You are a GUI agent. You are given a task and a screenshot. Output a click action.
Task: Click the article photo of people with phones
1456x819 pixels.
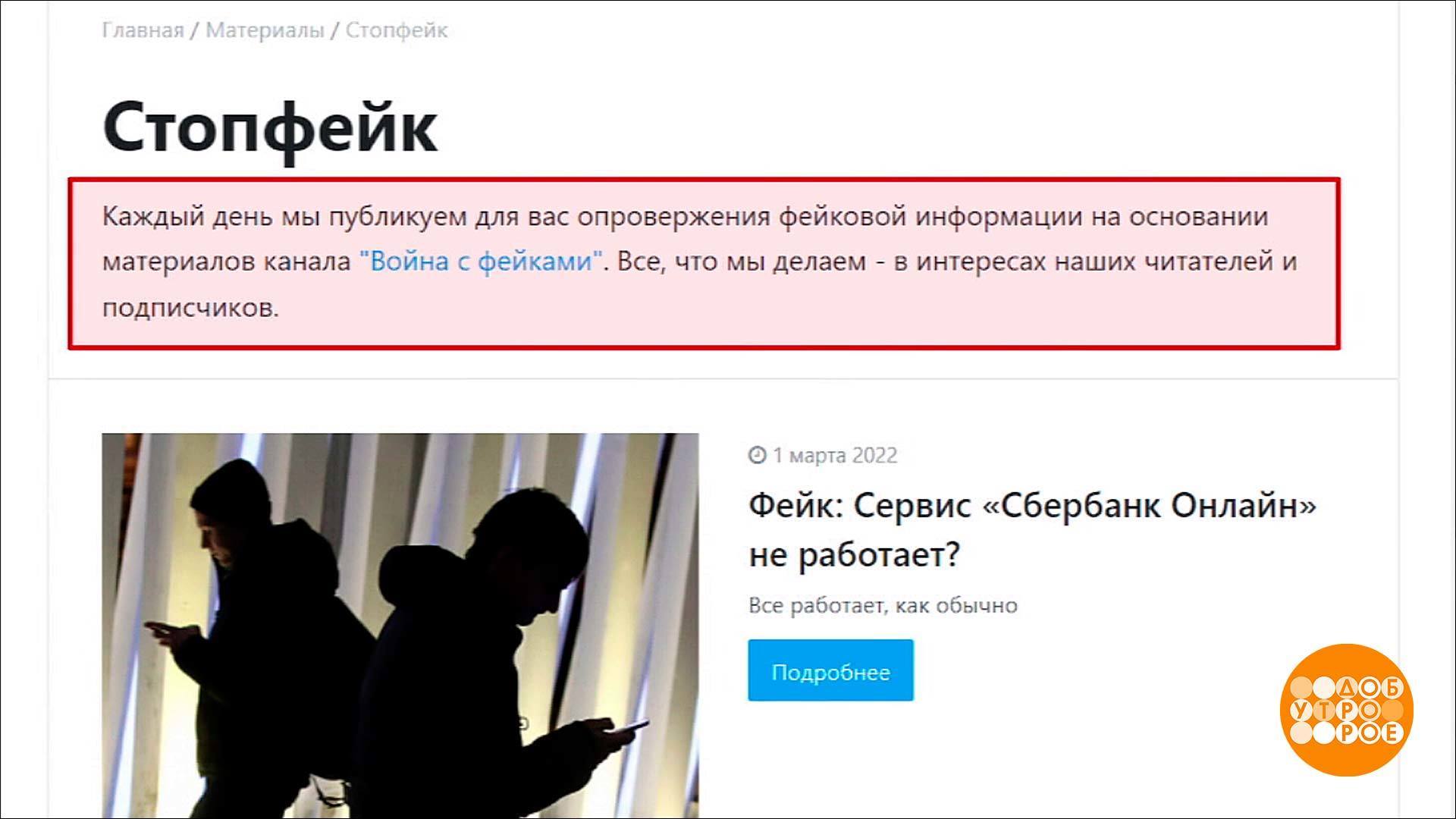pos(400,626)
